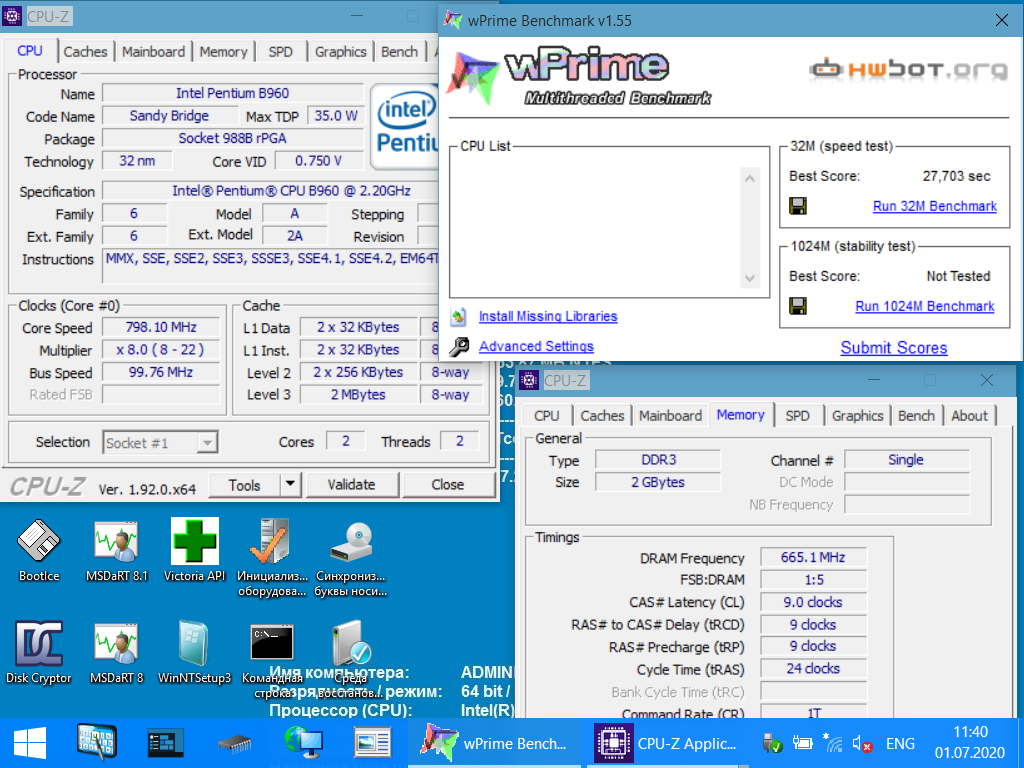Open the Среда восстановления desktop icon
The height and width of the screenshot is (768, 1024).
(351, 642)
